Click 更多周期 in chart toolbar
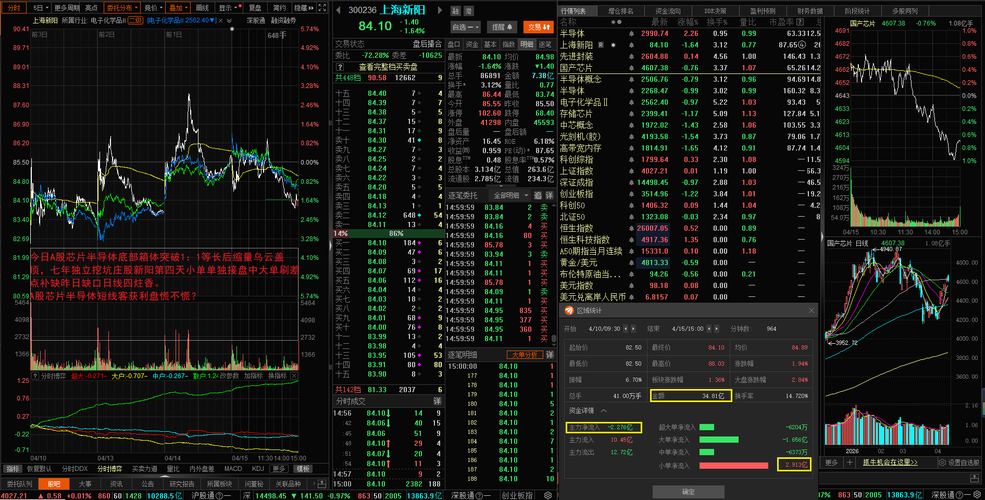 coord(67,8)
